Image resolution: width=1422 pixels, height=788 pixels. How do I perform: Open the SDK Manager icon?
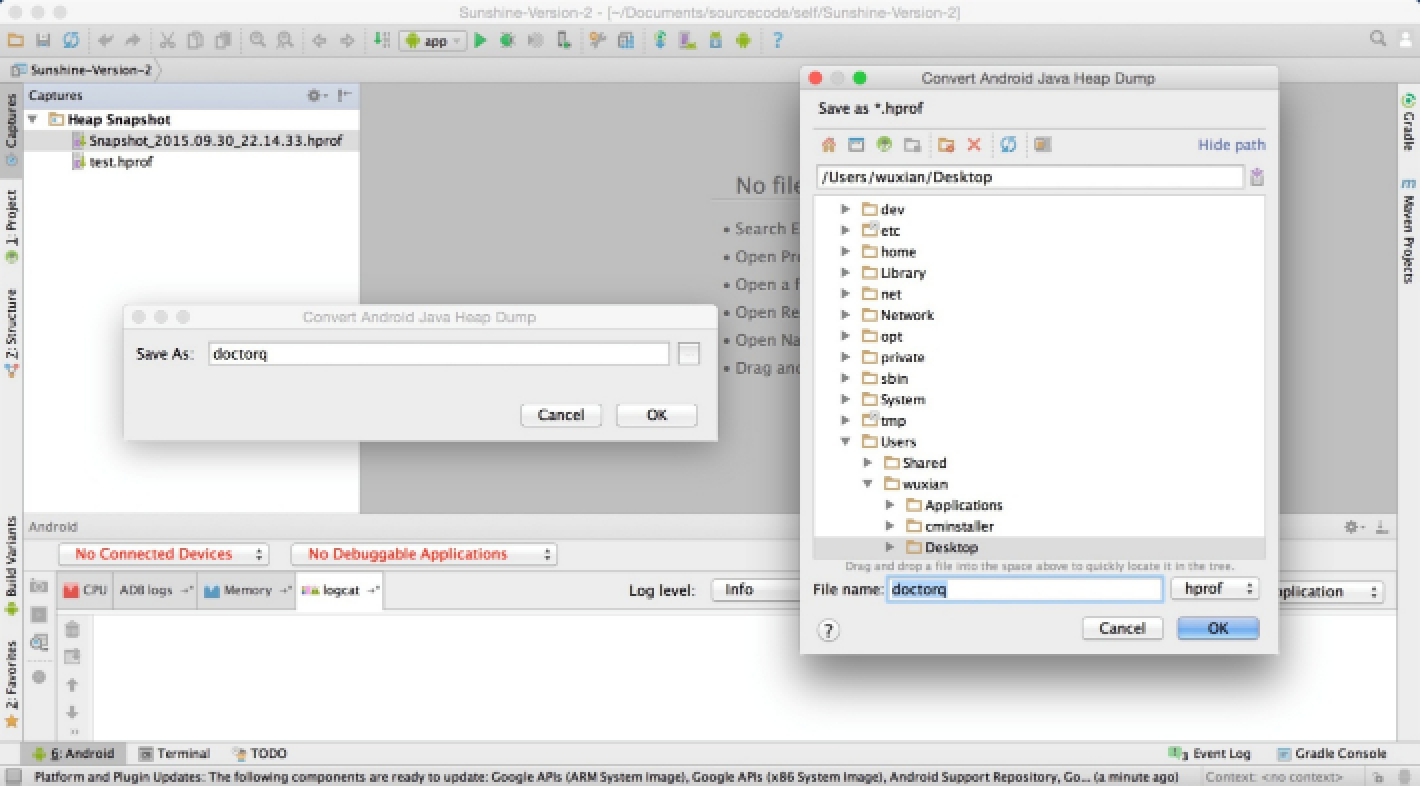click(x=715, y=41)
